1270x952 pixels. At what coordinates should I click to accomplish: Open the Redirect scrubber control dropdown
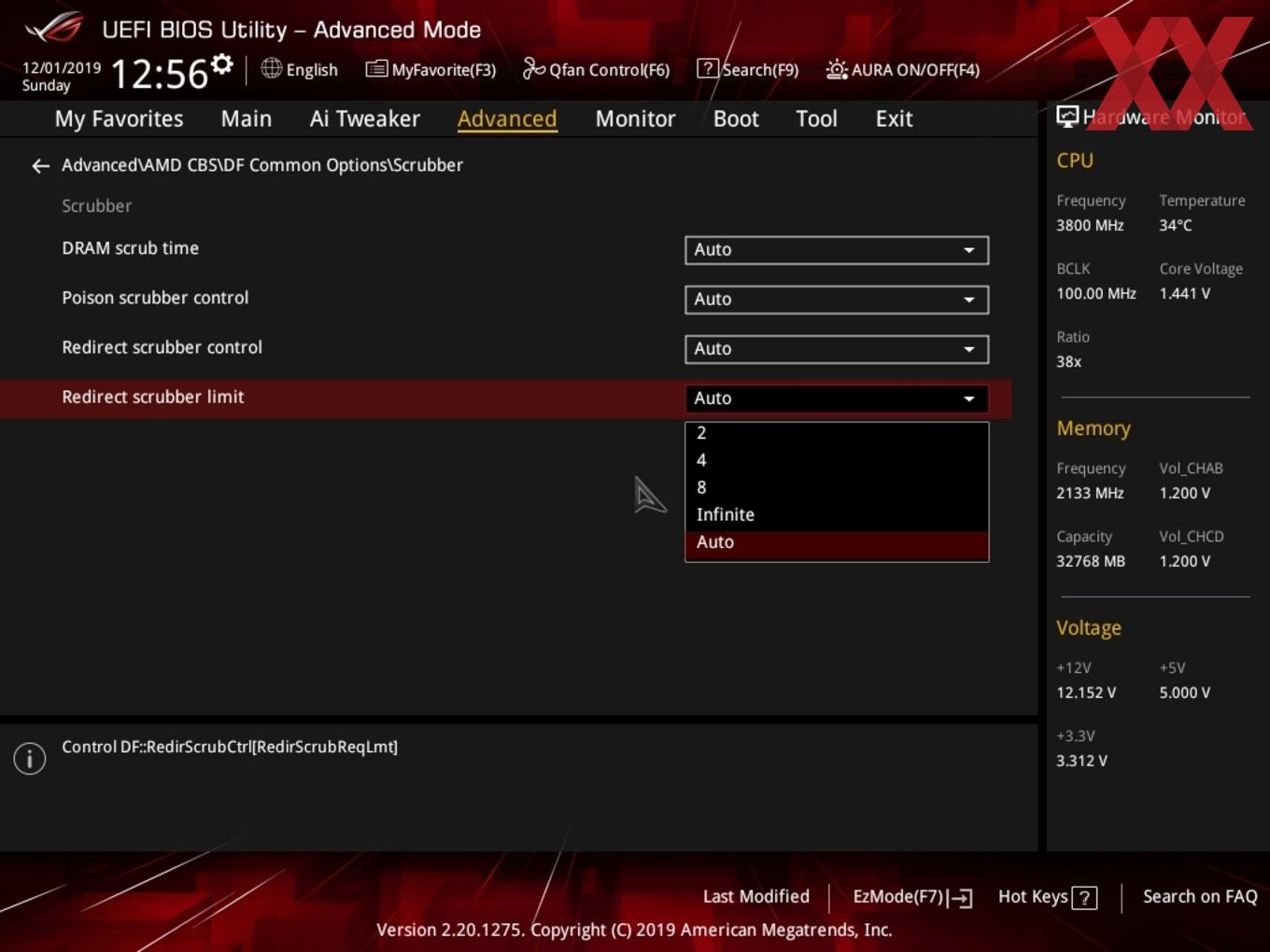tap(837, 349)
